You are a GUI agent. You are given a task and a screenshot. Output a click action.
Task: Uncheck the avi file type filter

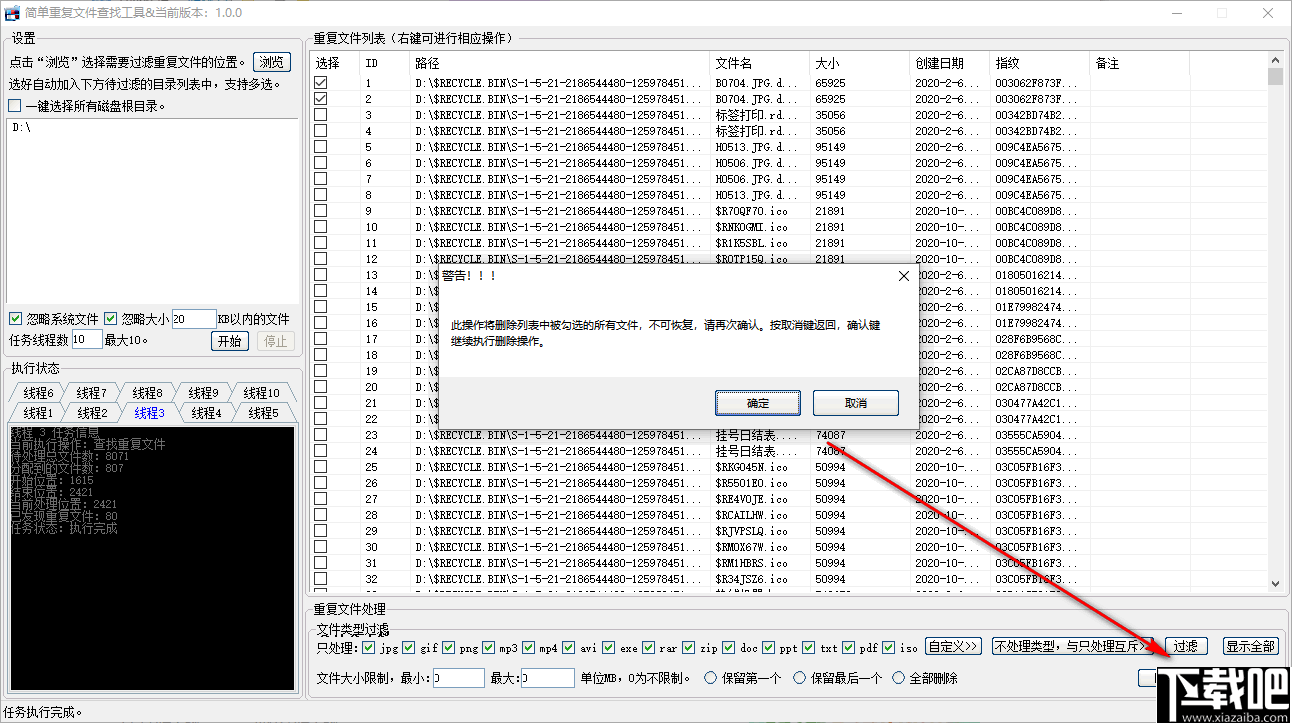point(568,647)
